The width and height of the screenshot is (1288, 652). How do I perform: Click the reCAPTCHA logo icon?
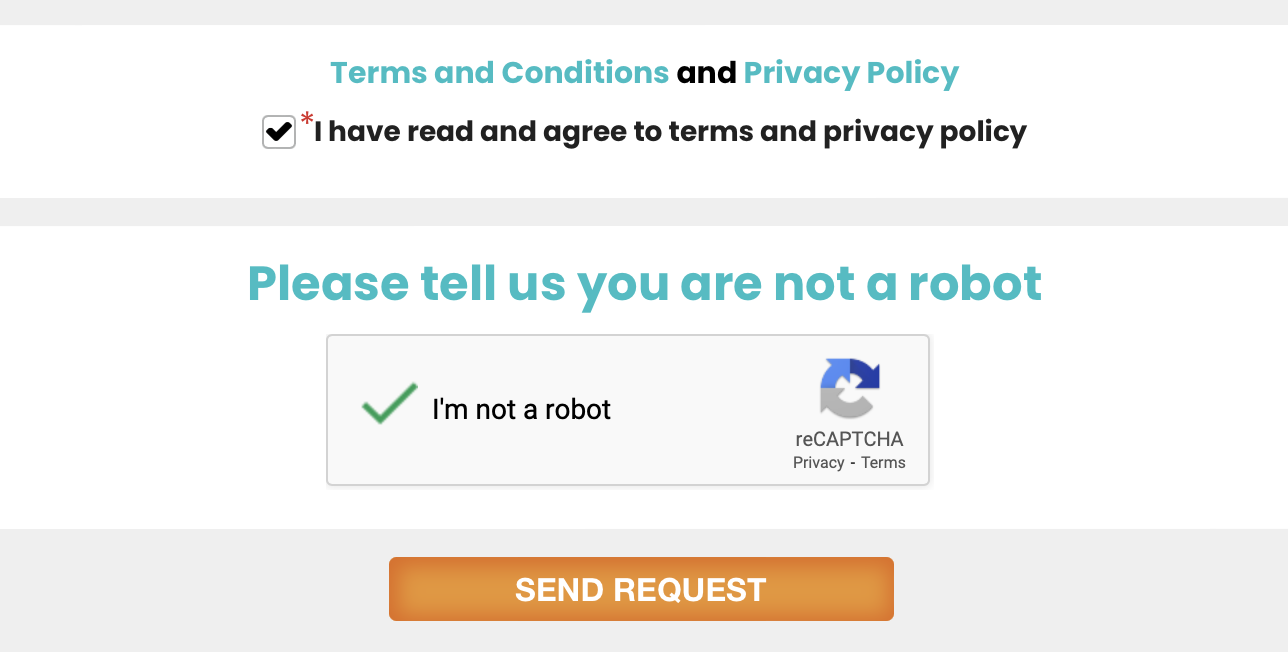tap(850, 388)
